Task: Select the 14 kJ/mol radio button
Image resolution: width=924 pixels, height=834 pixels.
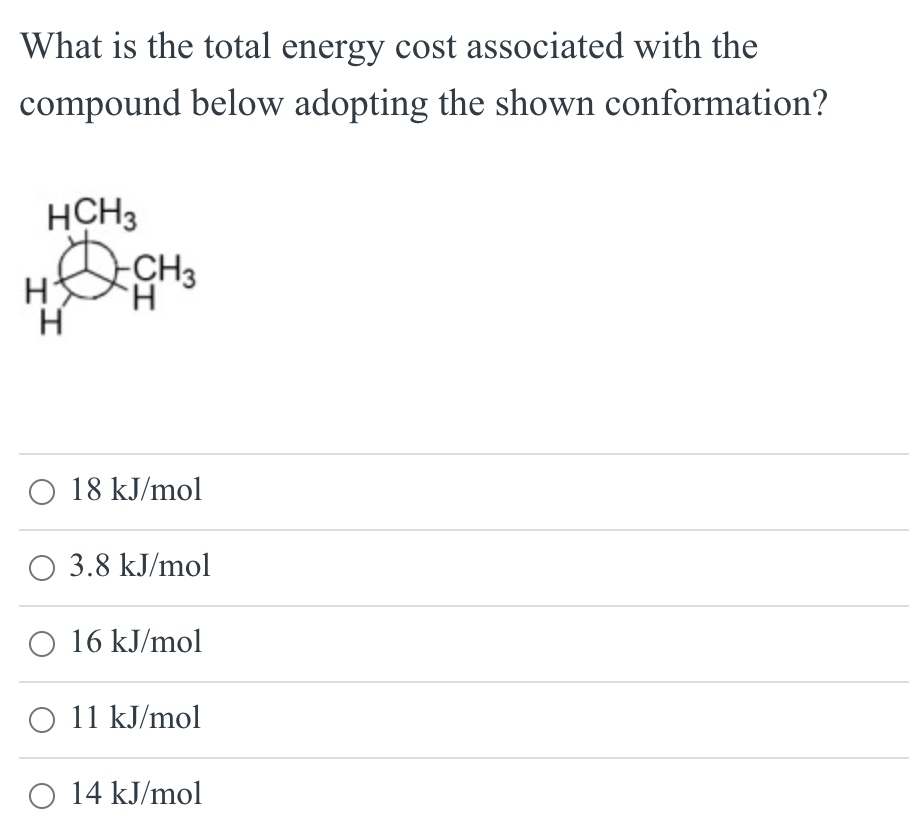Action: pos(41,794)
